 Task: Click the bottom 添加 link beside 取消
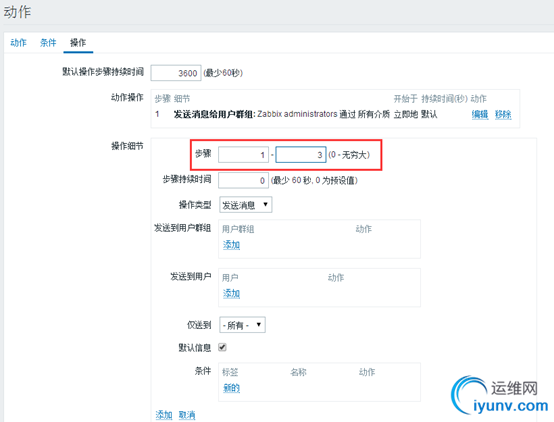pos(164,415)
